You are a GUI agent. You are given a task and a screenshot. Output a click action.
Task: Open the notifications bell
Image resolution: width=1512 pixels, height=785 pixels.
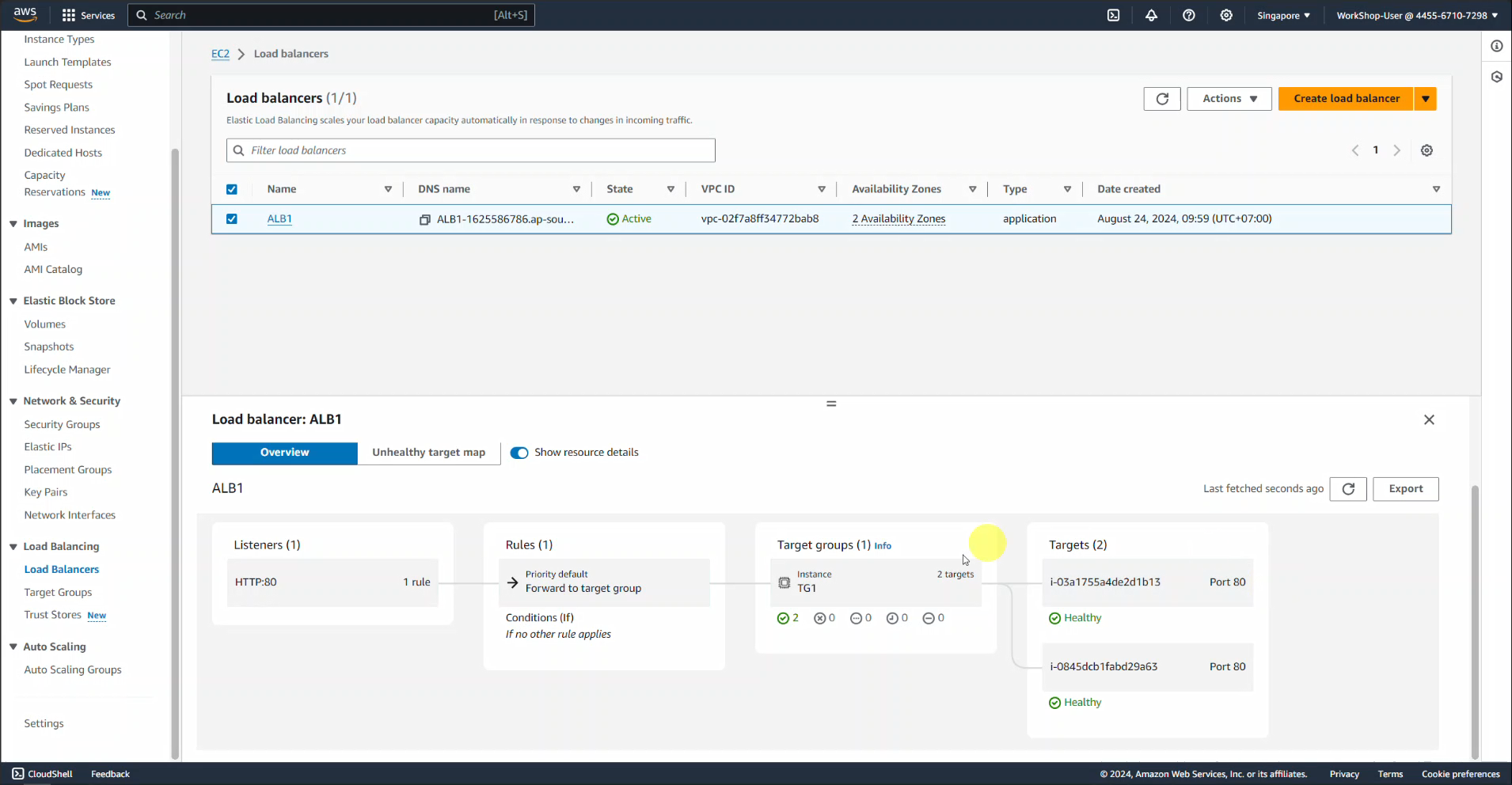1151,15
